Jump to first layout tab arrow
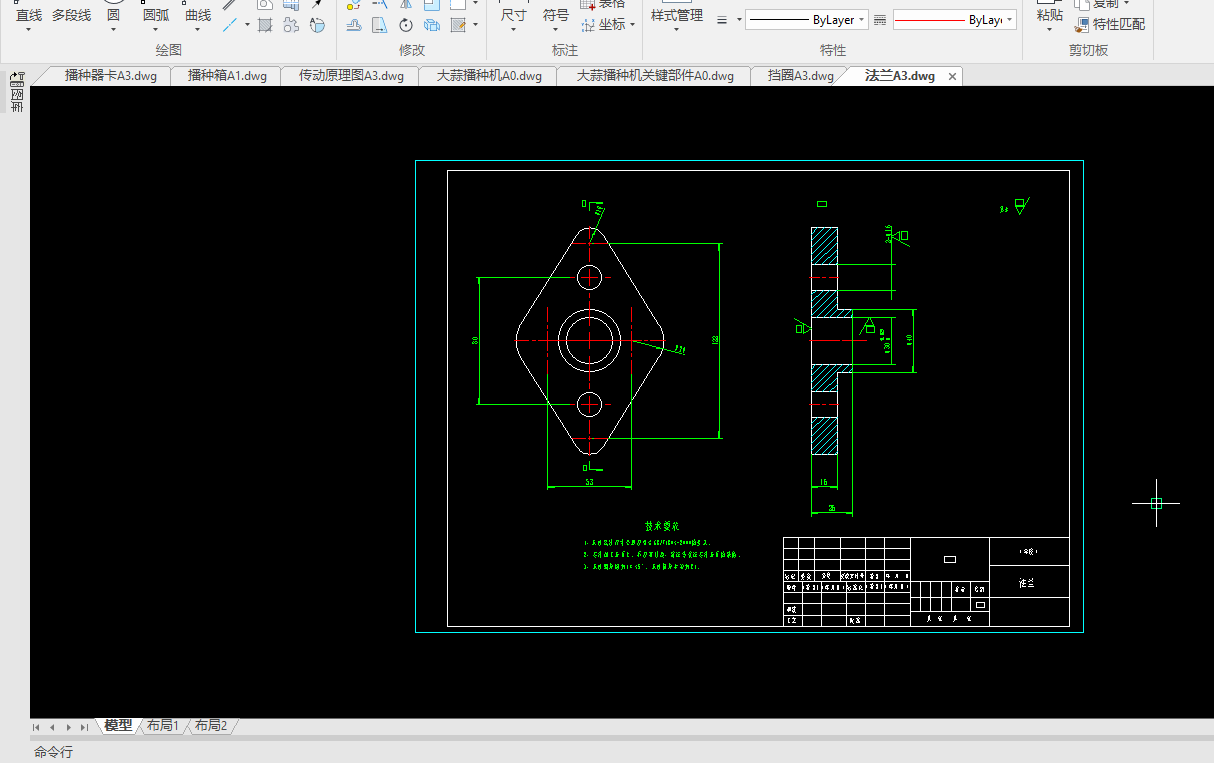 coord(37,727)
